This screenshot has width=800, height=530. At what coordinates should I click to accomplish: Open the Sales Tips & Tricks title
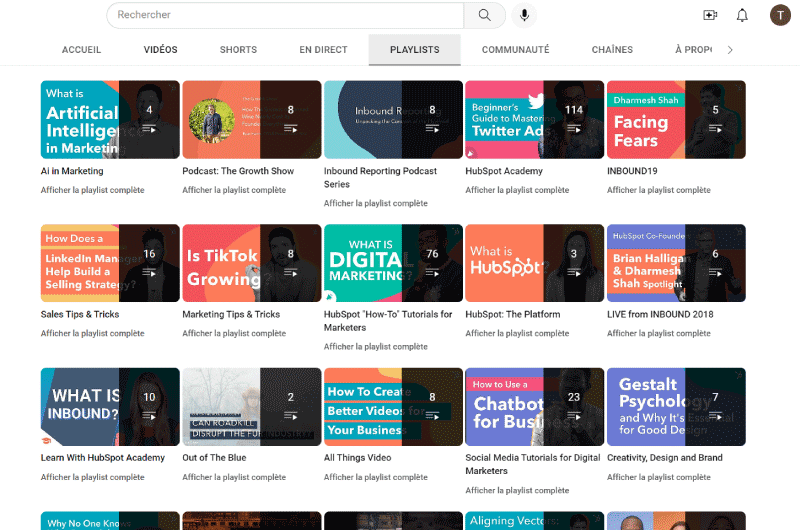tap(80, 314)
